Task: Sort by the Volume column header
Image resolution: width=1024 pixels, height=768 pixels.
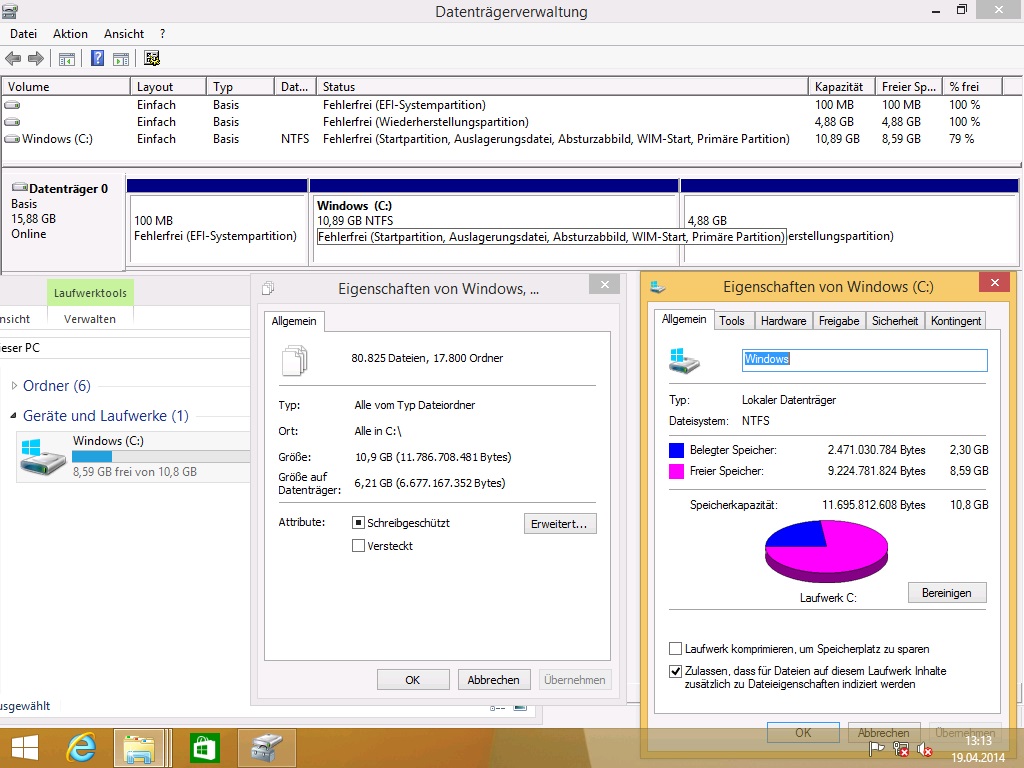Action: (66, 86)
